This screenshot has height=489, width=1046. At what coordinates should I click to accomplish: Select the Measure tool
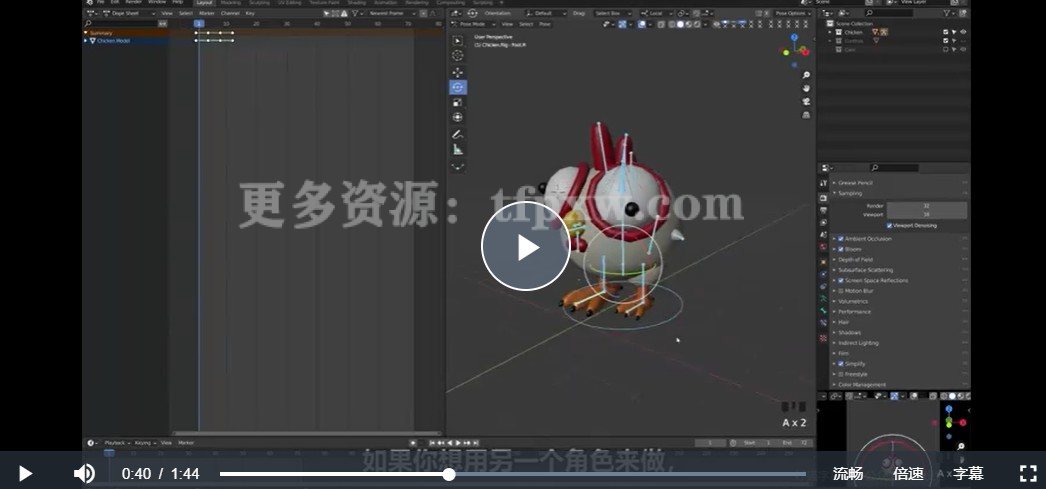(458, 149)
